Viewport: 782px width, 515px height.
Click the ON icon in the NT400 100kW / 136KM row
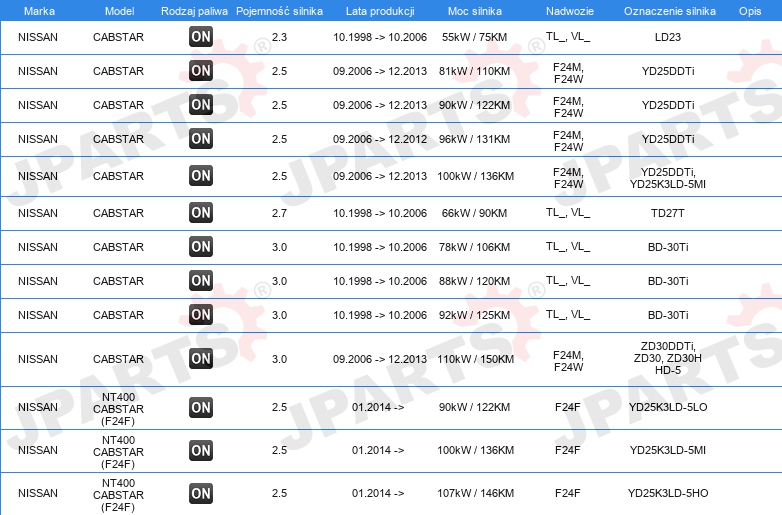click(201, 450)
